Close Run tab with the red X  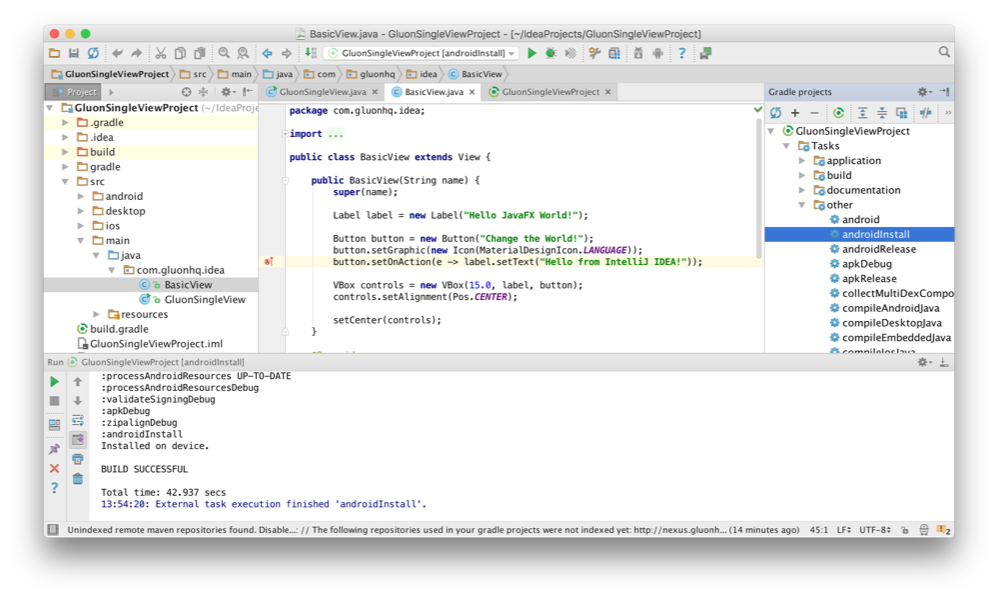pyautogui.click(x=55, y=468)
